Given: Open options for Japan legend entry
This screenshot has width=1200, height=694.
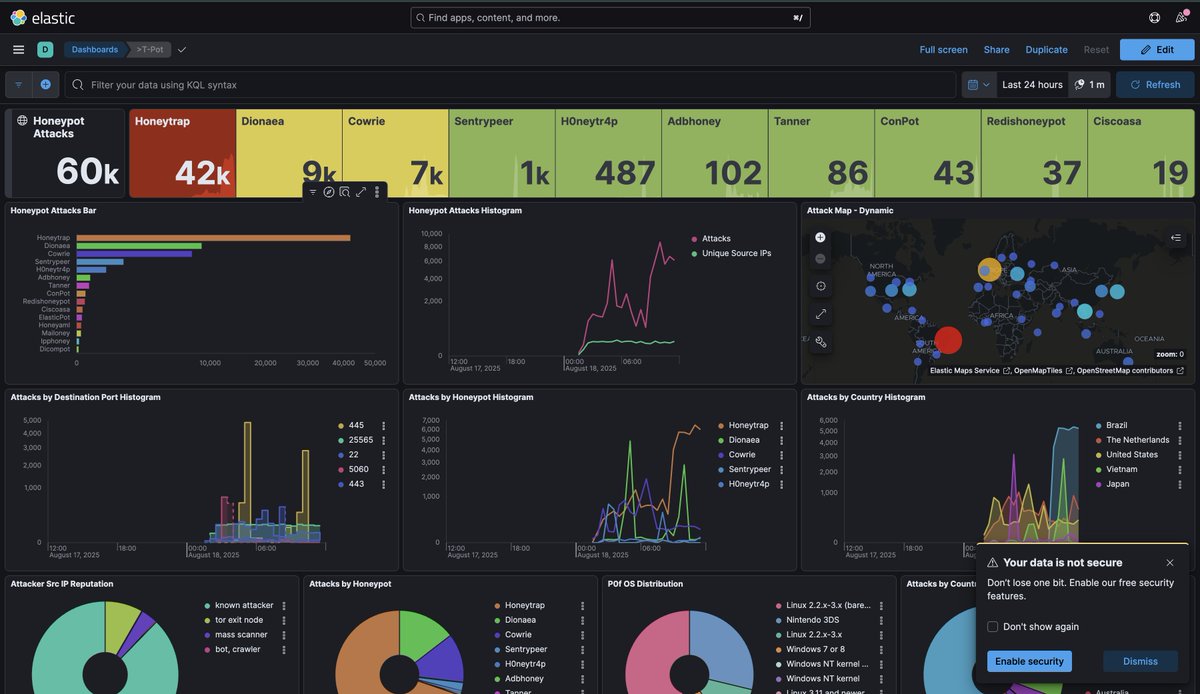Looking at the screenshot, I should click(x=1180, y=484).
